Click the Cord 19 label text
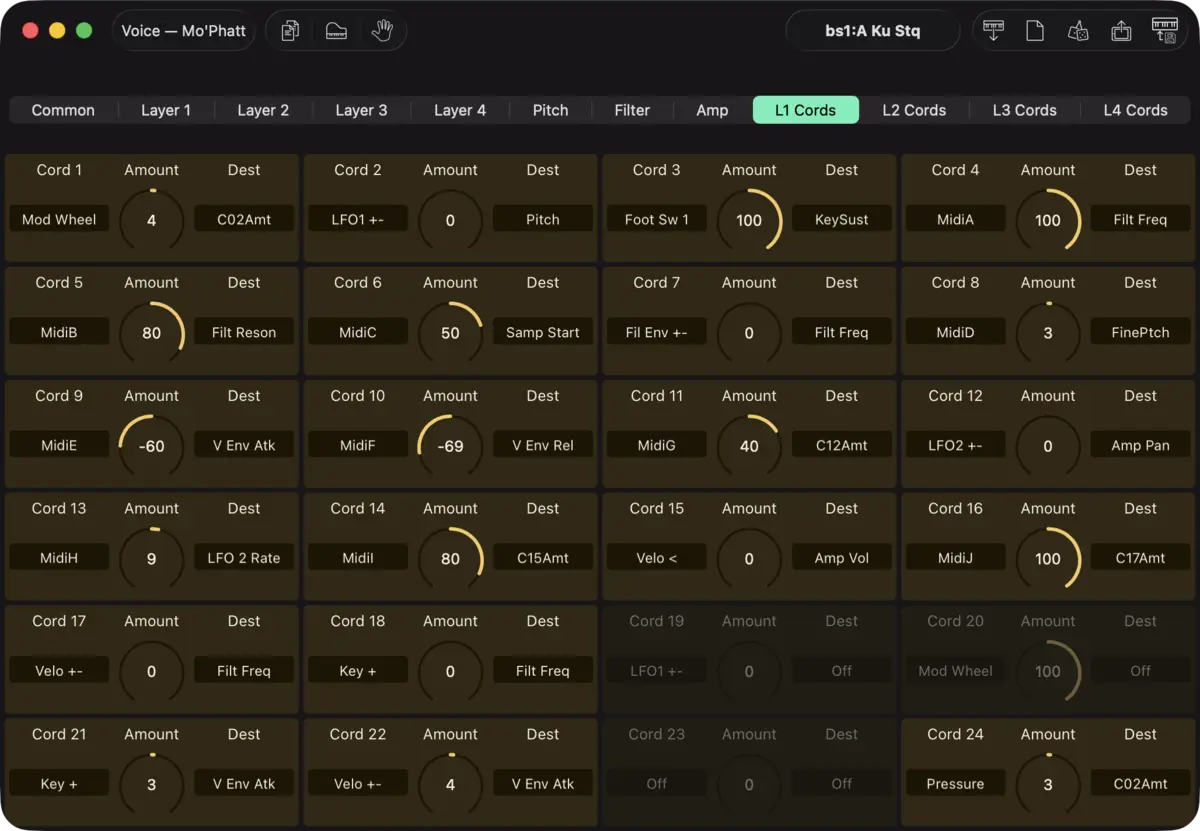Screen dimensions: 1200x831 [x=657, y=621]
